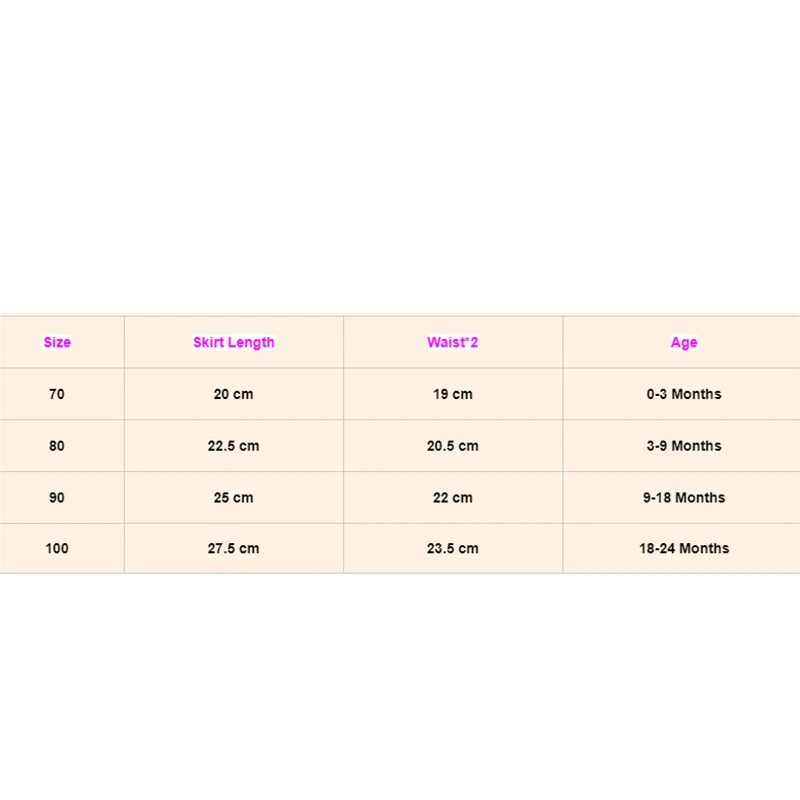Click the Waist*2 column header
The height and width of the screenshot is (800, 800).
(453, 342)
